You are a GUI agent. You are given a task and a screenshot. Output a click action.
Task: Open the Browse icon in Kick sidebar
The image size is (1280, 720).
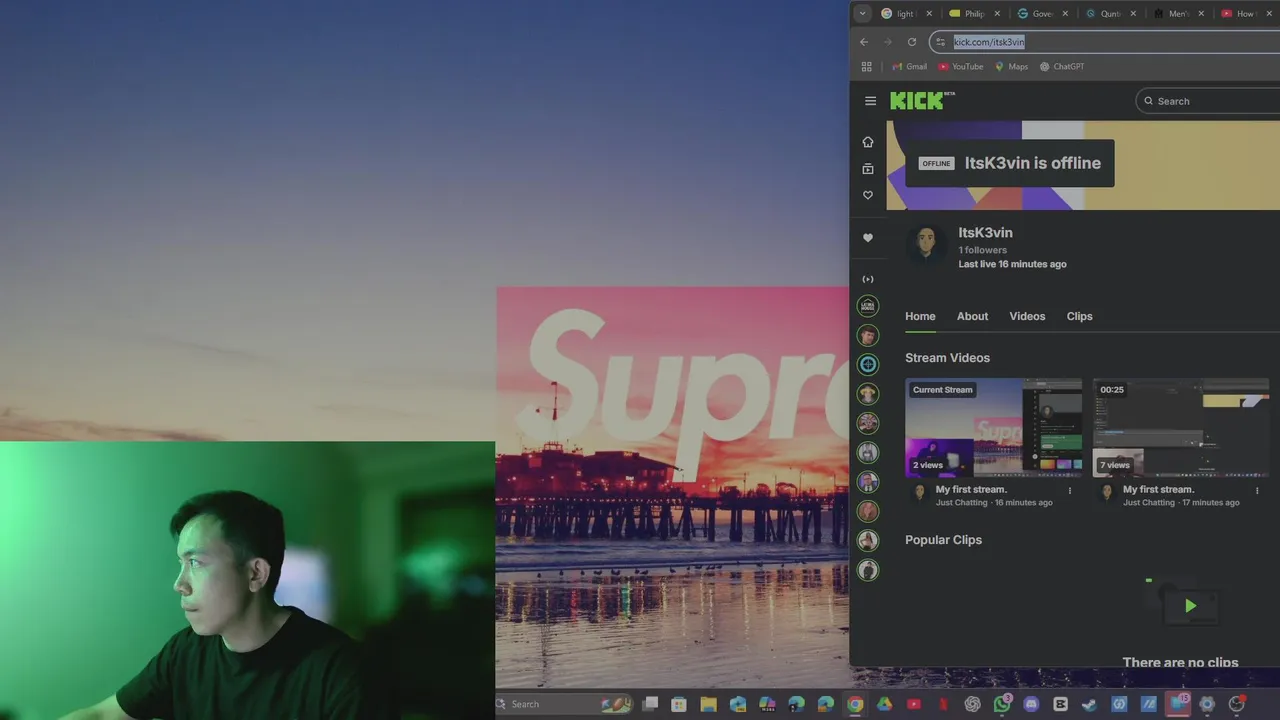868,169
